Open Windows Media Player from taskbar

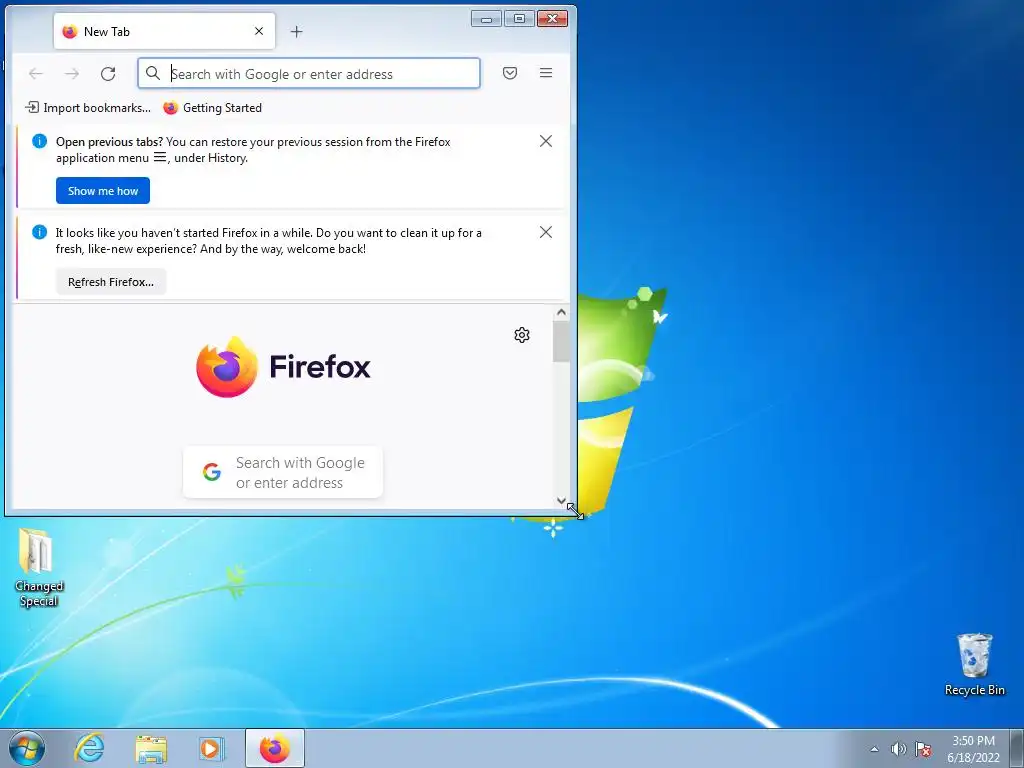point(212,748)
